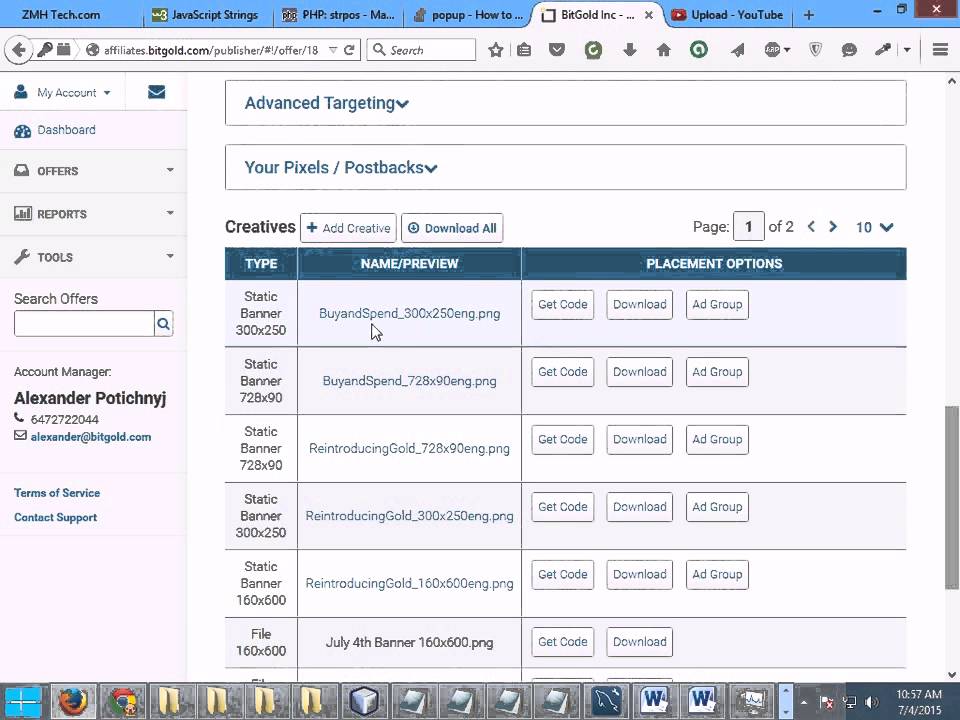Open the Terms of Service link
The image size is (960, 720).
pos(57,493)
